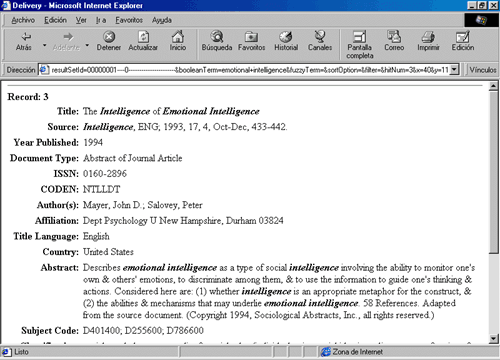Click the ISSN value 0160-2896
The height and width of the screenshot is (360, 500).
tap(105, 174)
